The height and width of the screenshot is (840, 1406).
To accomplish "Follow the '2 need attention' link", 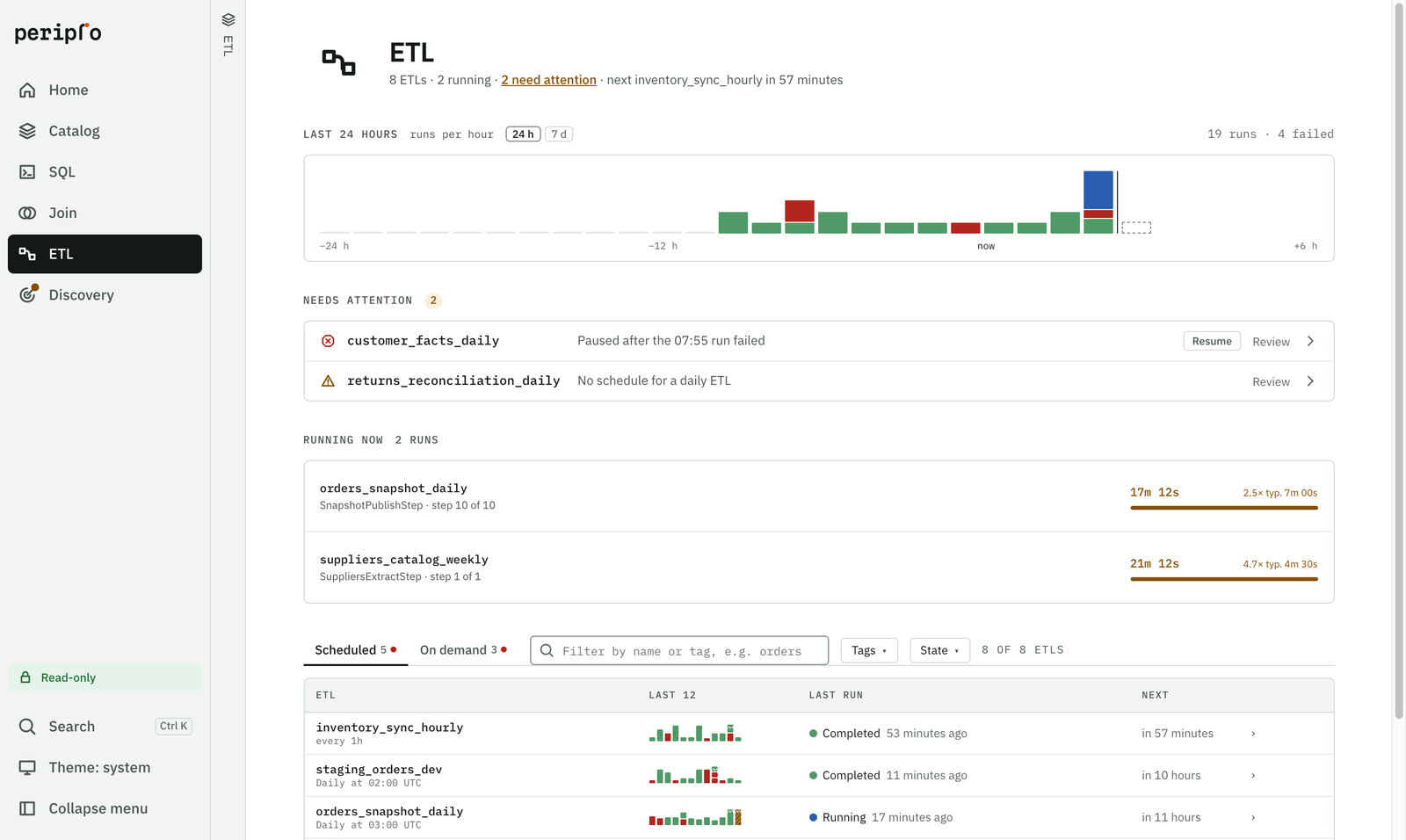I will pyautogui.click(x=548, y=80).
